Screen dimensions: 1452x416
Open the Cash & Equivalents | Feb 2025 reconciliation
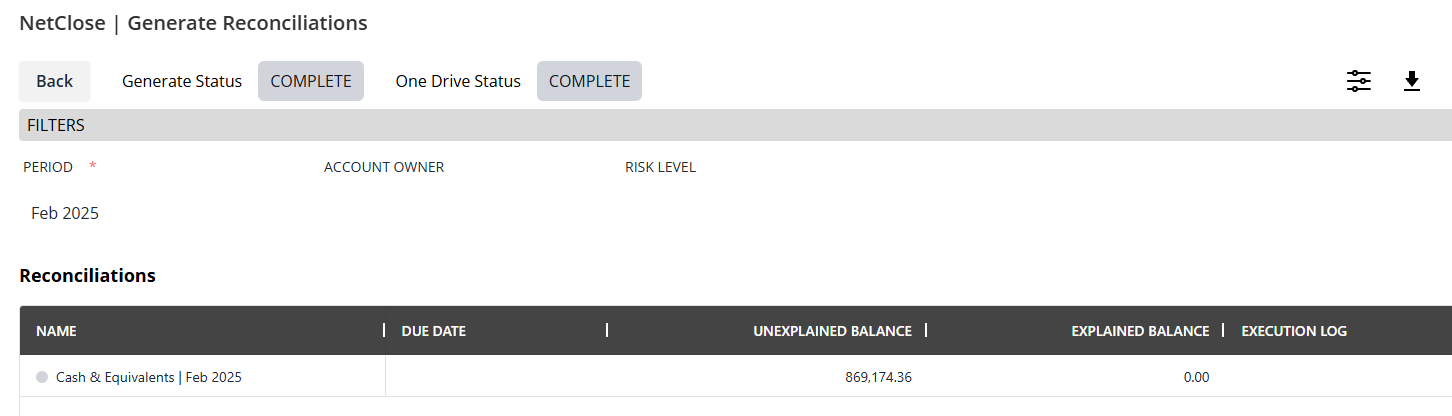click(149, 377)
